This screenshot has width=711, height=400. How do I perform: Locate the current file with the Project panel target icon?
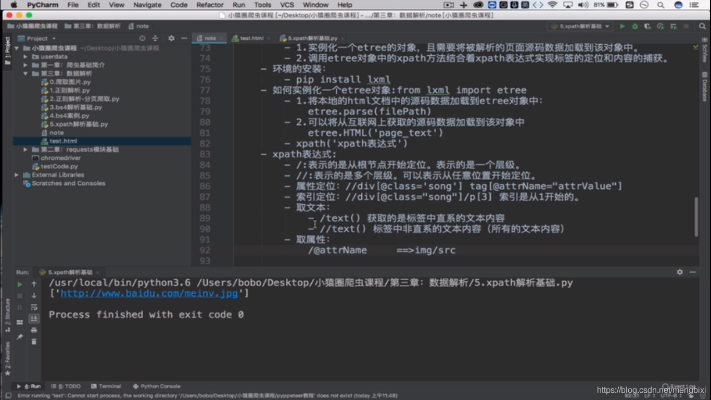[142, 39]
